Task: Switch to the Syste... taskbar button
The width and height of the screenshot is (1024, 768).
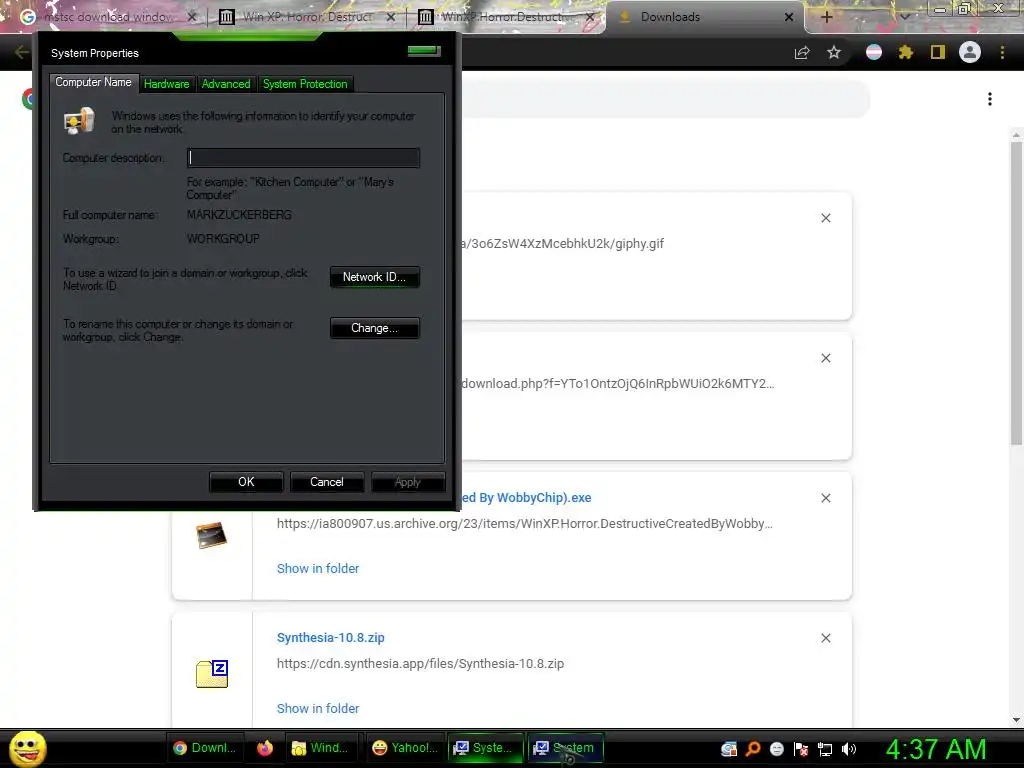Action: coord(485,748)
